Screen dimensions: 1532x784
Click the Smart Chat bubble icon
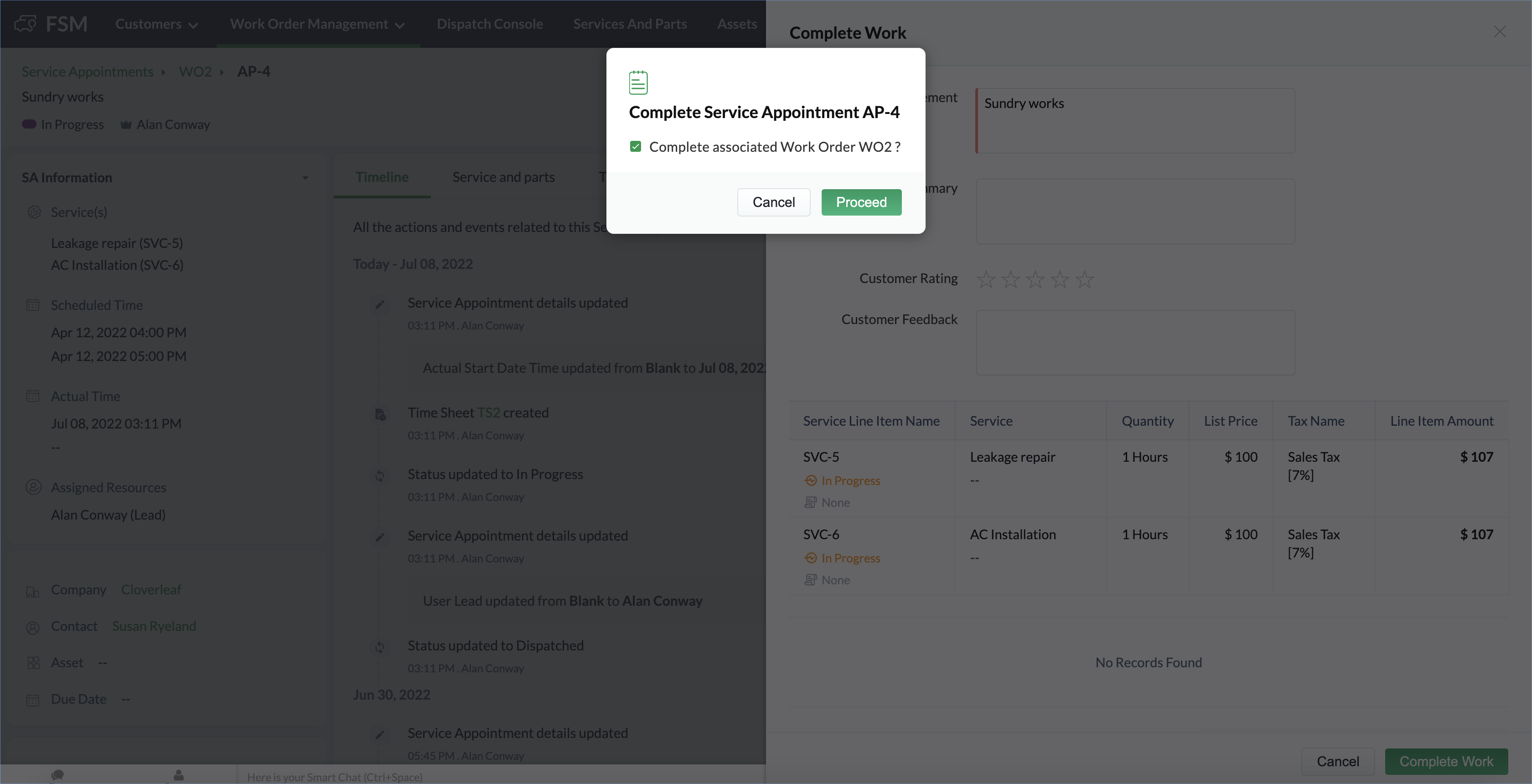[58, 774]
